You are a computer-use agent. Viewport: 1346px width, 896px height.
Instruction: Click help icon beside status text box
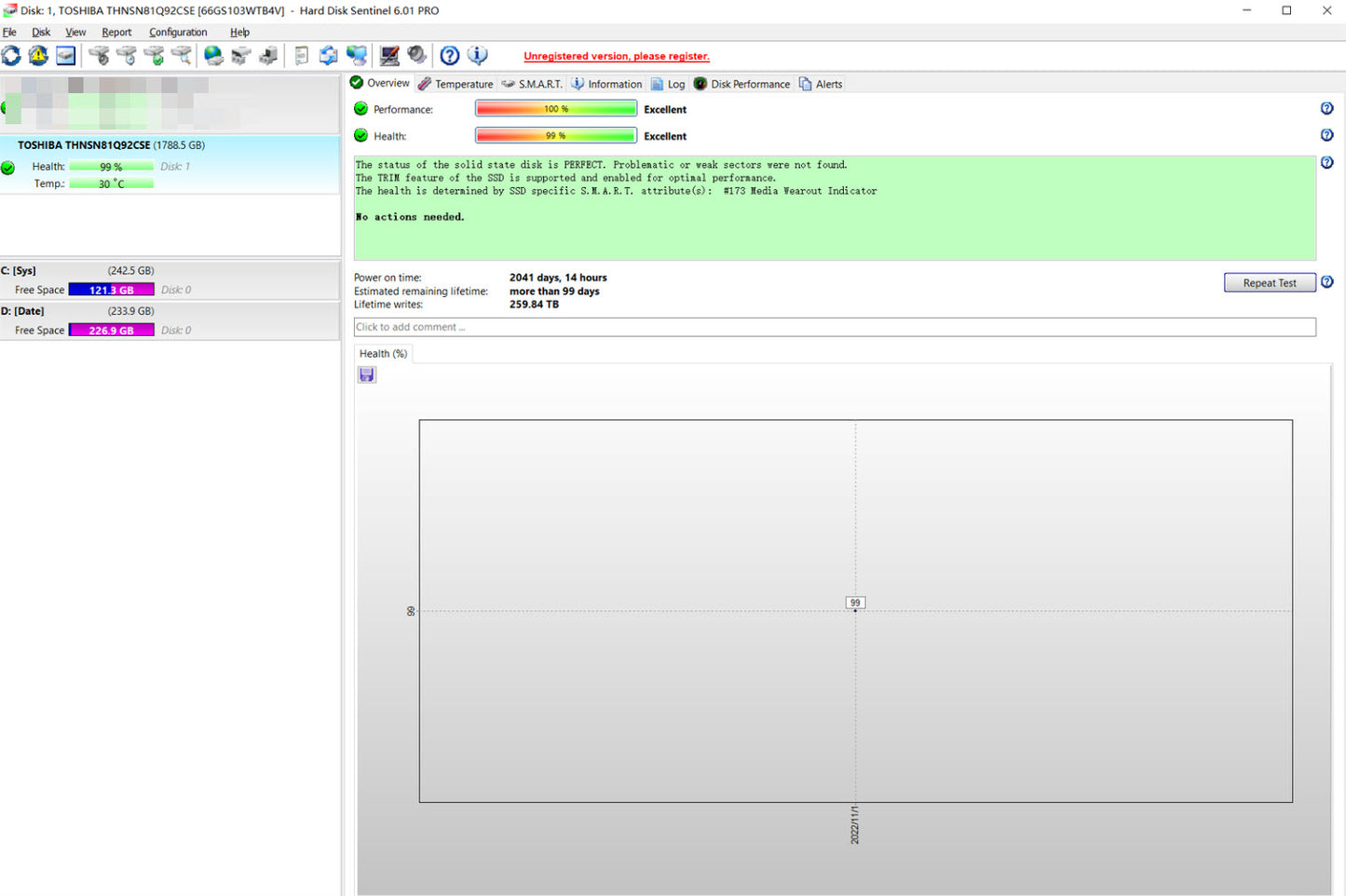pos(1327,163)
